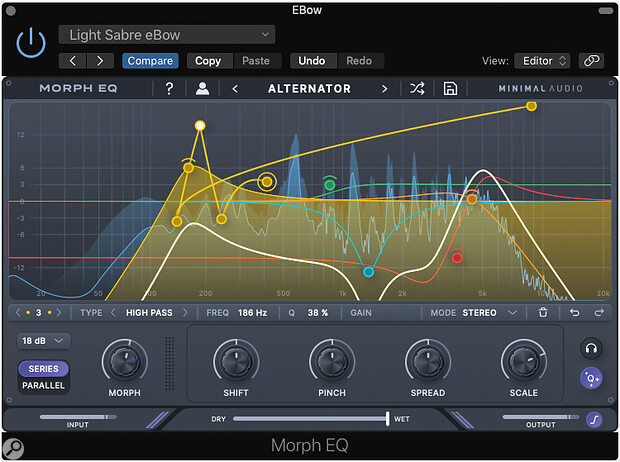Toggle the soft clip curve button
This screenshot has width=620, height=462.
(594, 419)
